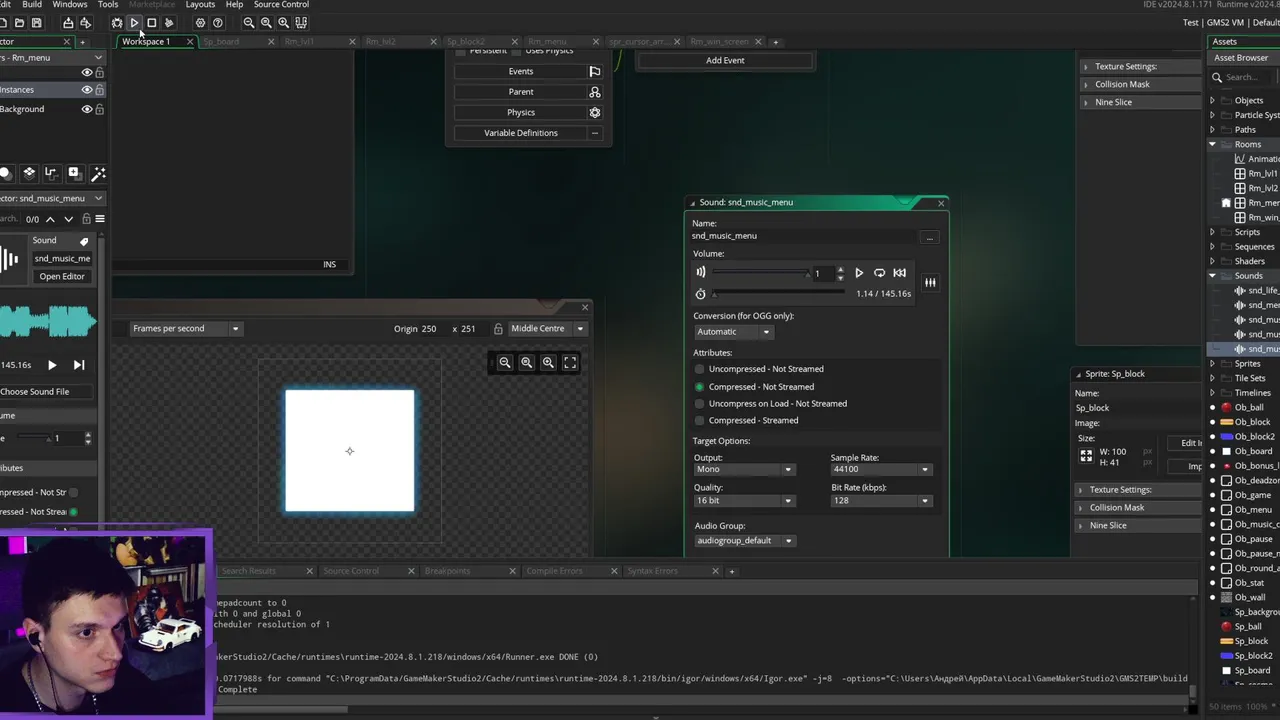Image resolution: width=1280 pixels, height=720 pixels.
Task: Toggle visibility of Background layer
Action: click(87, 109)
